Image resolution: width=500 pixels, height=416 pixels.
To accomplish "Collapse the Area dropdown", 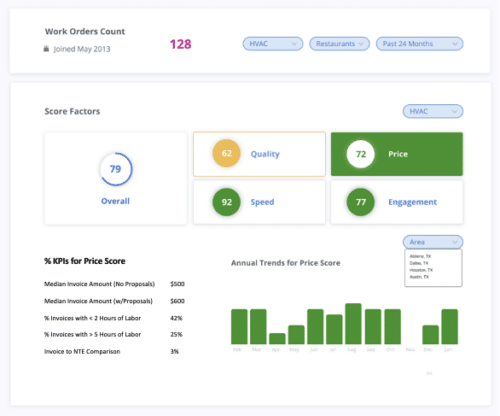I will coord(433,242).
